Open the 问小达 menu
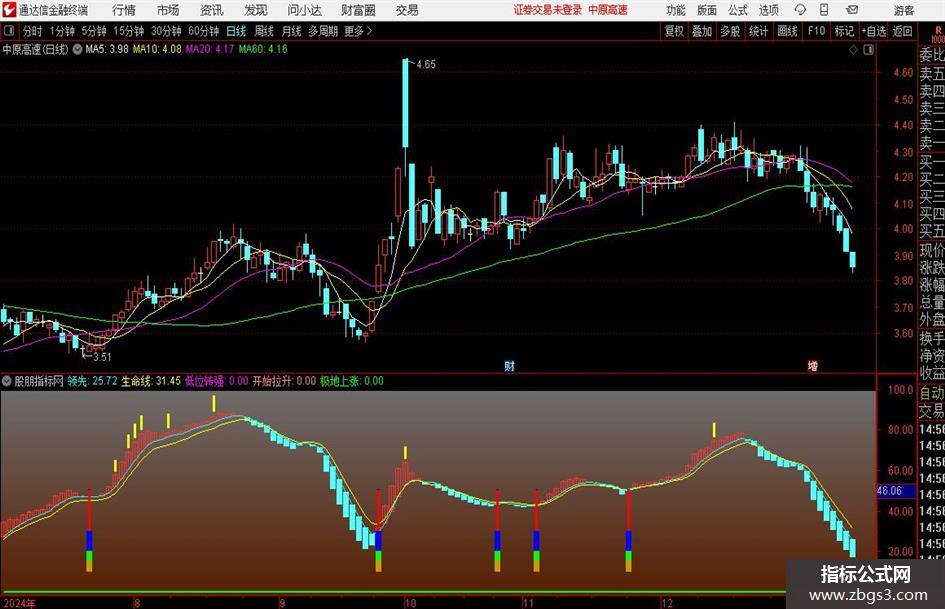This screenshot has height=609, width=945. (304, 10)
